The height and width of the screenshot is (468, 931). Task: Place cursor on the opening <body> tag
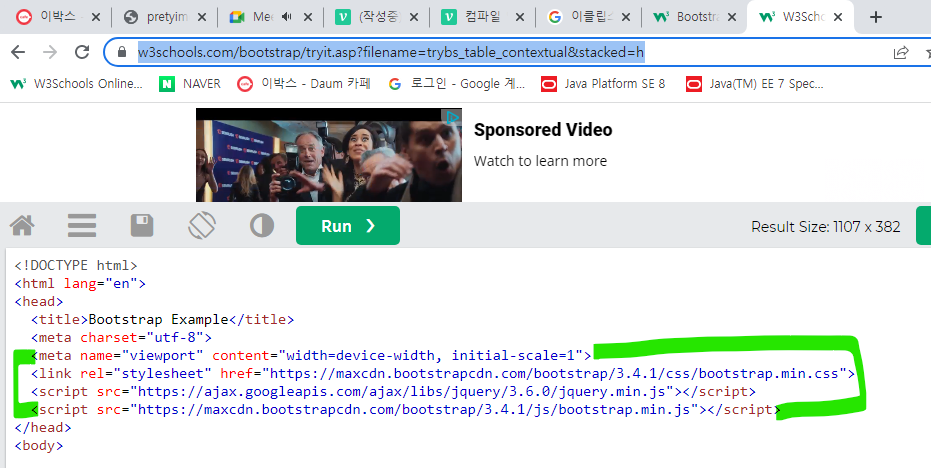tap(39, 445)
